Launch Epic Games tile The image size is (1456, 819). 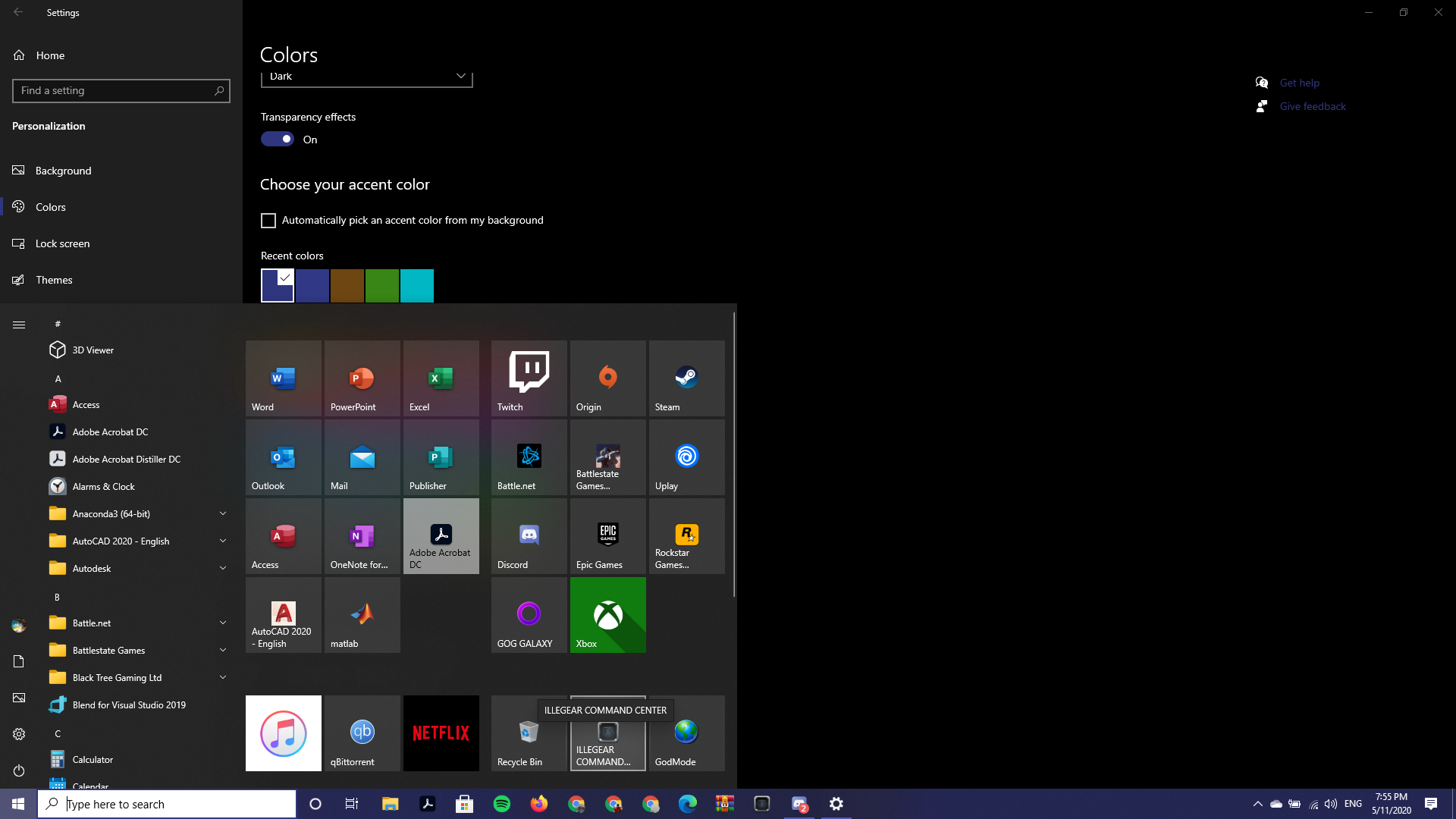click(607, 536)
